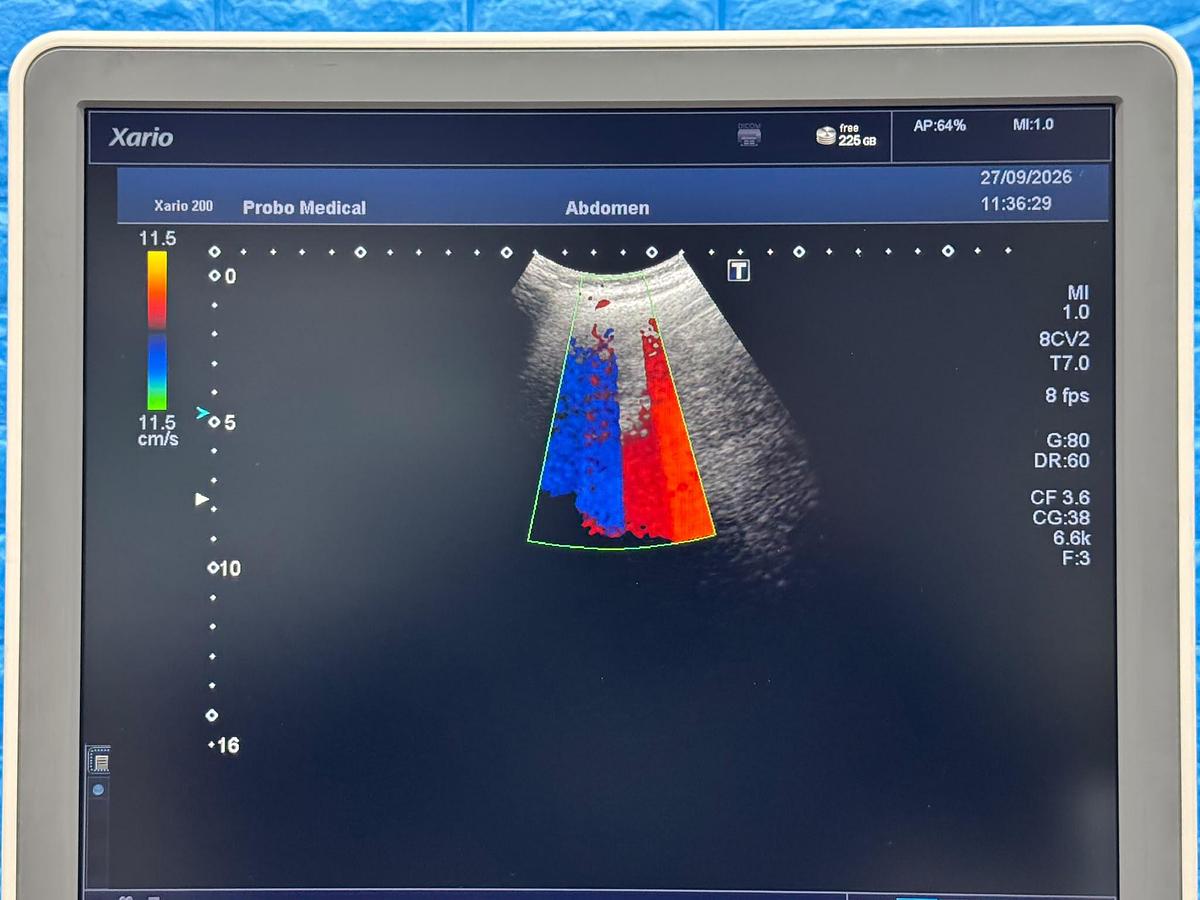Click the MI:1.0 readout in the top bar
This screenshot has width=1200, height=900.
[1033, 124]
